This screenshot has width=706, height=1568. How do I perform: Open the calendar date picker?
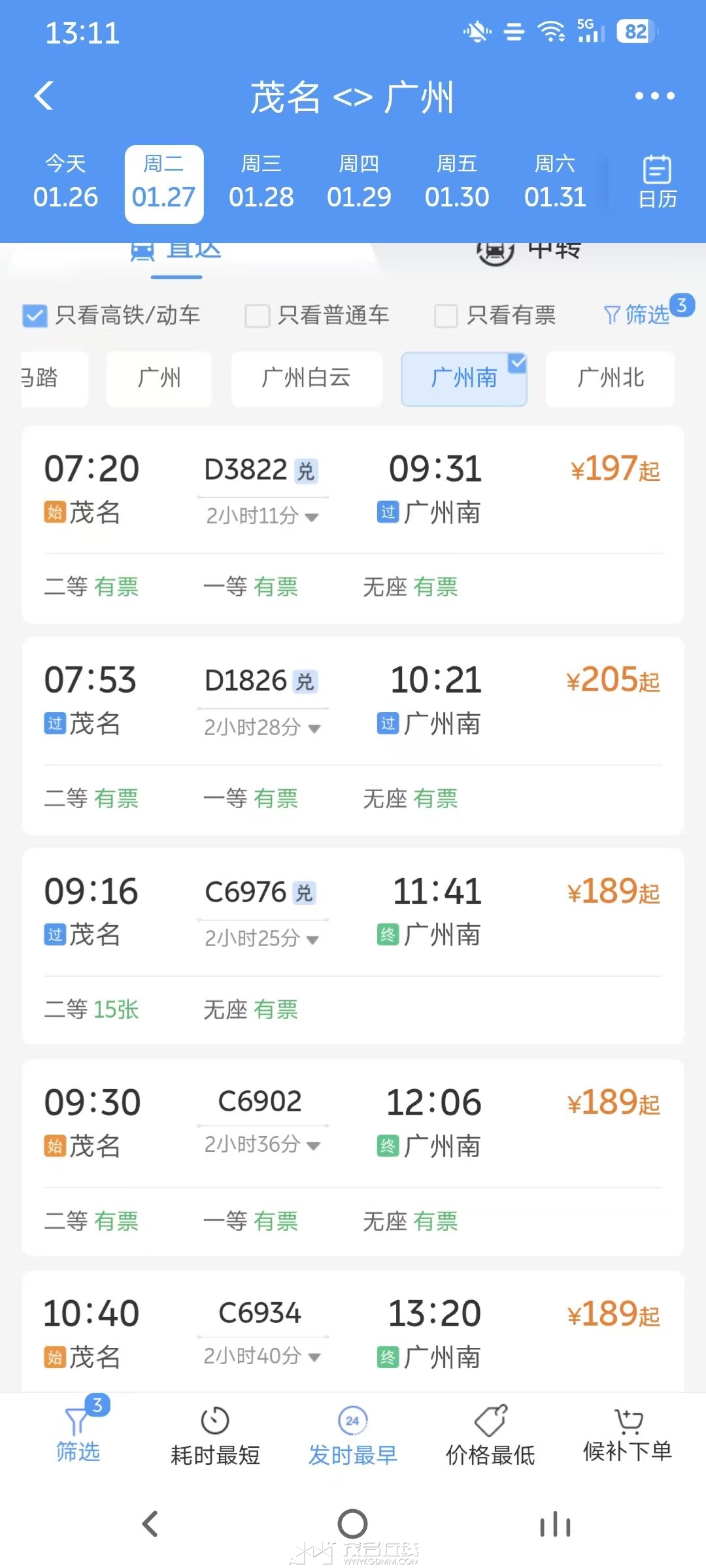(656, 182)
